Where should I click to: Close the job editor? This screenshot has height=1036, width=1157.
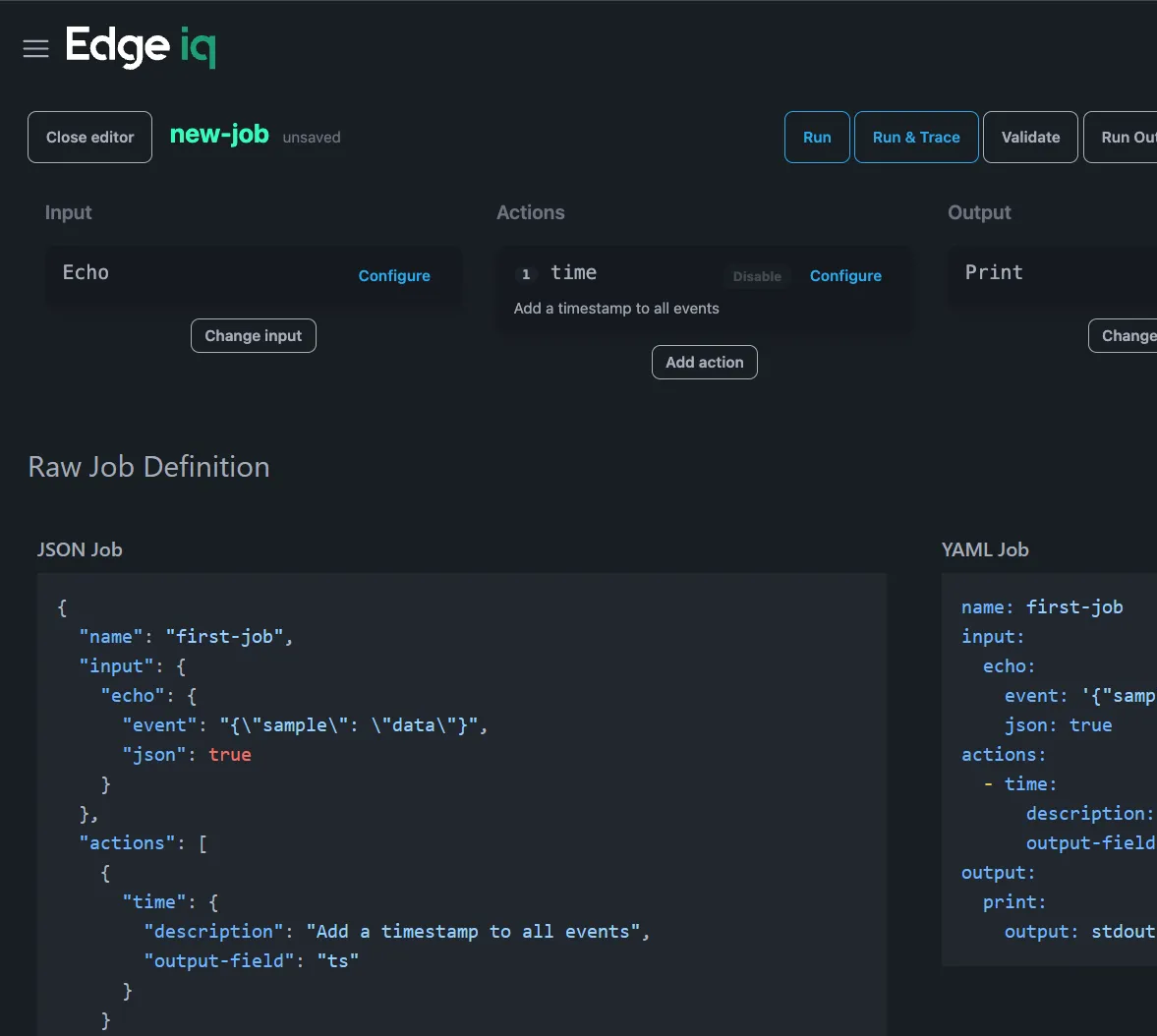coord(90,138)
